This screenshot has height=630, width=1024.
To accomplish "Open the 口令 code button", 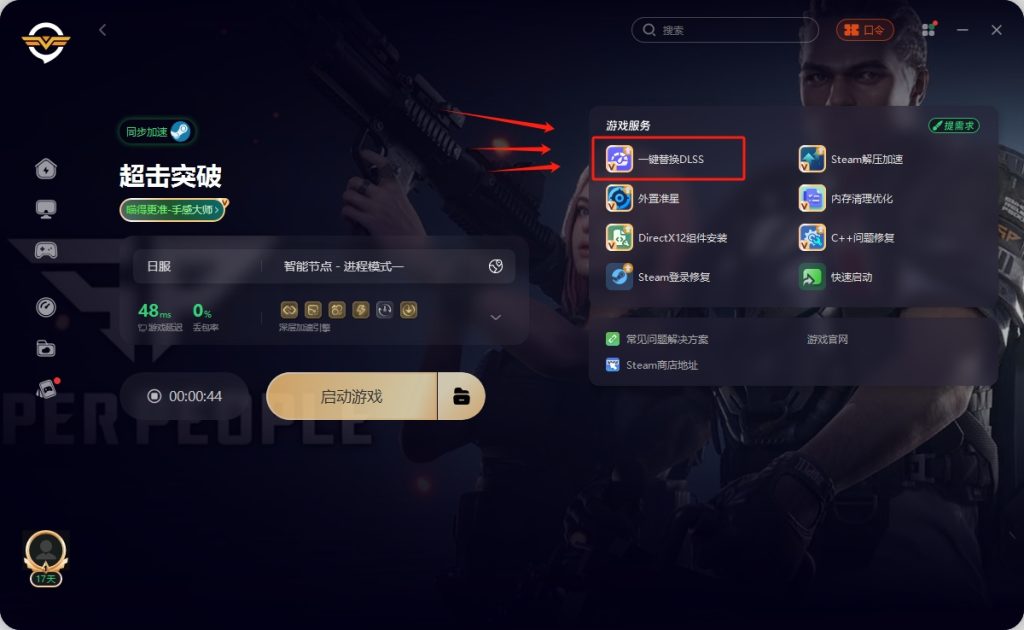I will pyautogui.click(x=865, y=30).
